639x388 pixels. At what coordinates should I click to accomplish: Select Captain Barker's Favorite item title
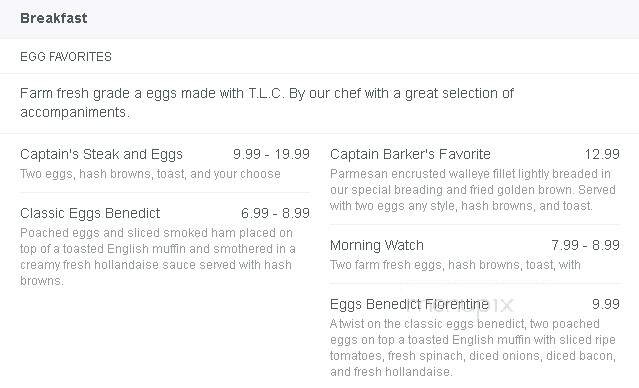click(x=410, y=154)
